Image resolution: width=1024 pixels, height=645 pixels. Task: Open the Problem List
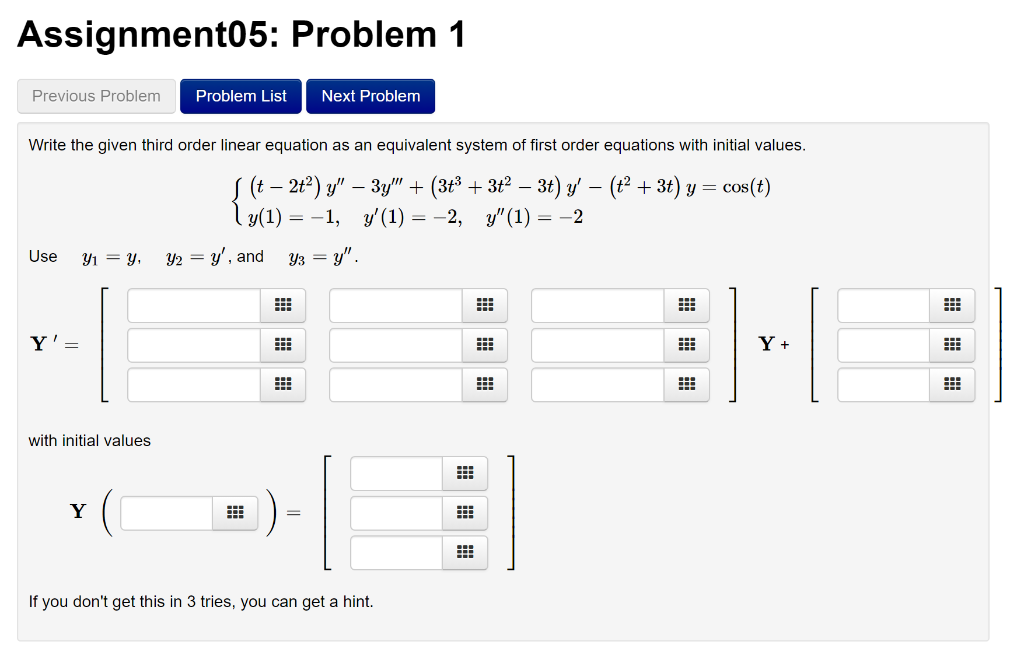coord(240,96)
